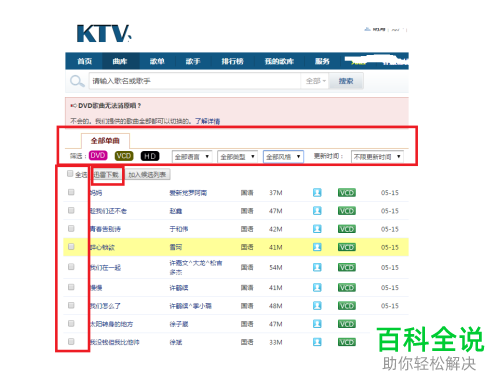Open the 排行榜 rankings menu
This screenshot has width=500, height=384.
point(233,61)
